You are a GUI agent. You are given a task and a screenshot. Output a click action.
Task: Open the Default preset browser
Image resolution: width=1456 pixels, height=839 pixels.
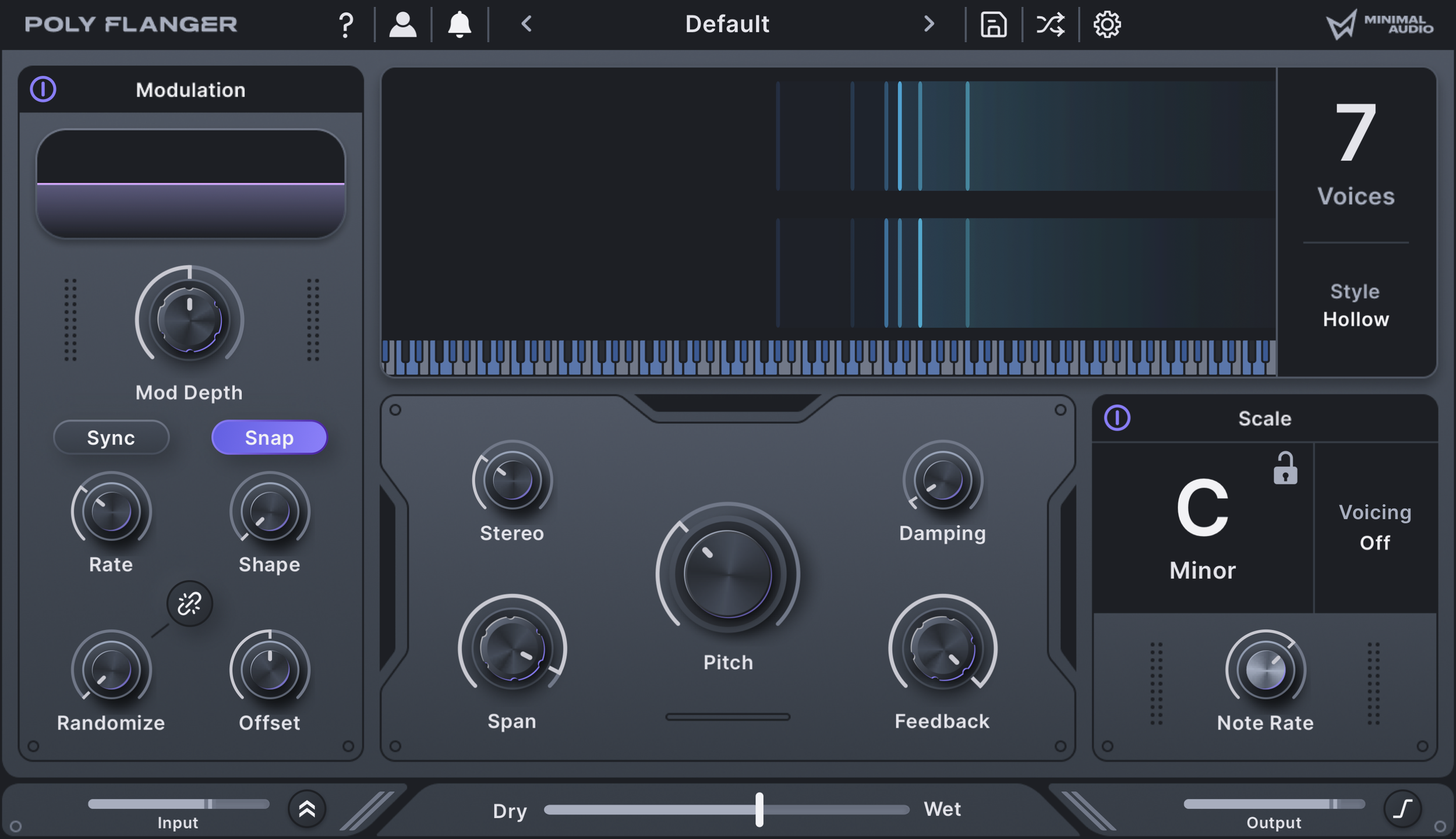coord(727,24)
